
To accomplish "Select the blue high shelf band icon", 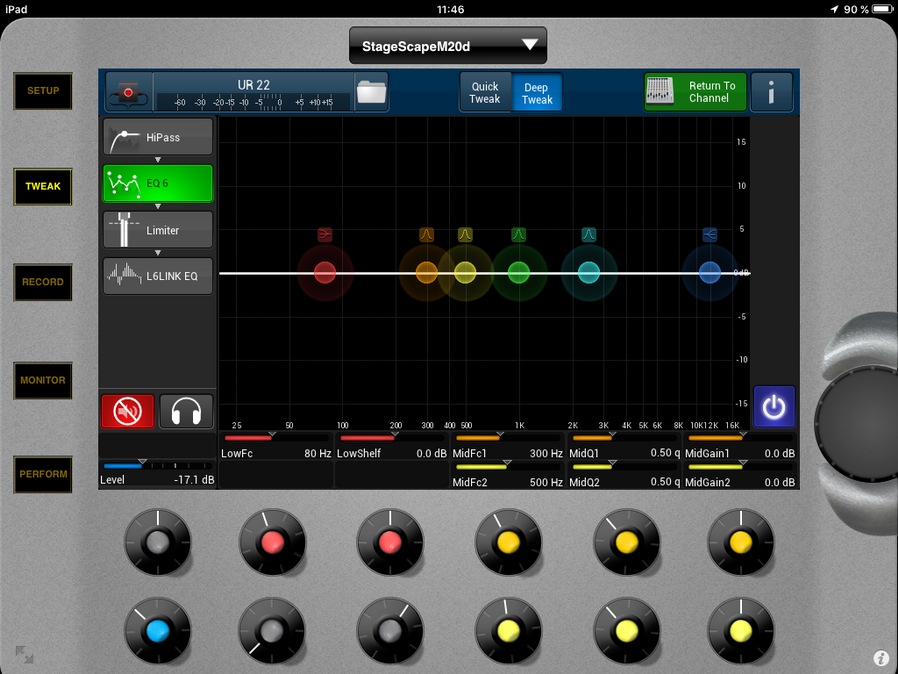I will pyautogui.click(x=709, y=235).
